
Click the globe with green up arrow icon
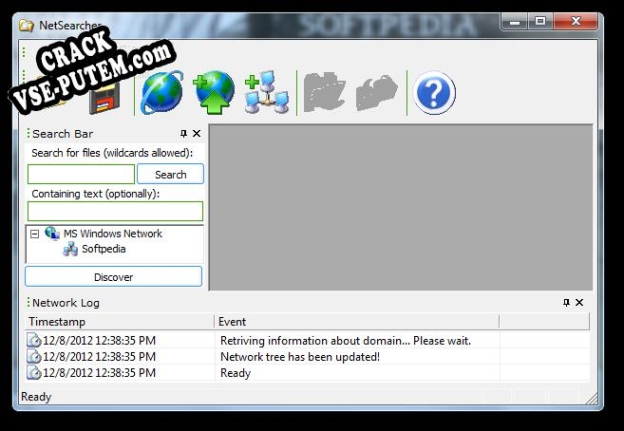(214, 92)
